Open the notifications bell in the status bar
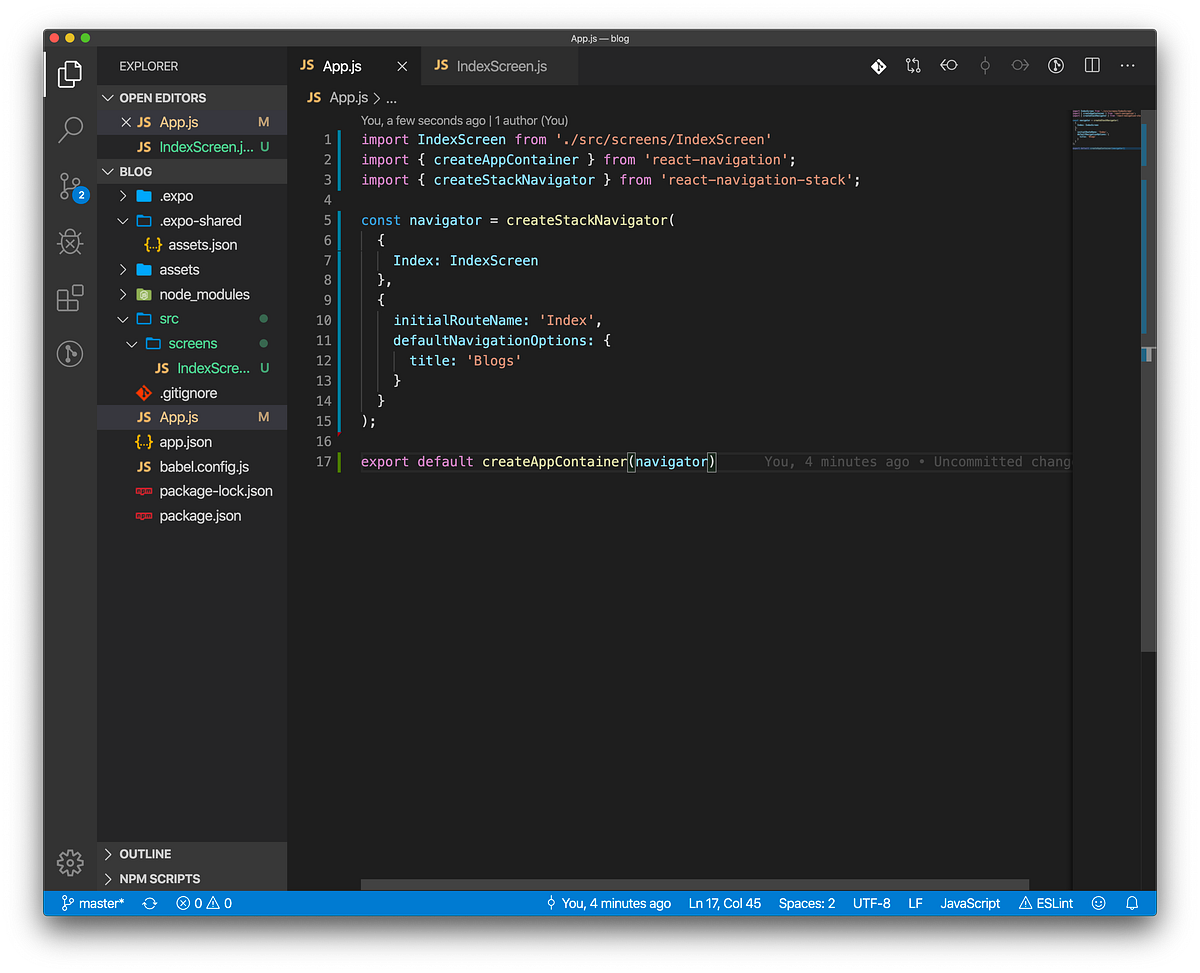 pos(1131,903)
